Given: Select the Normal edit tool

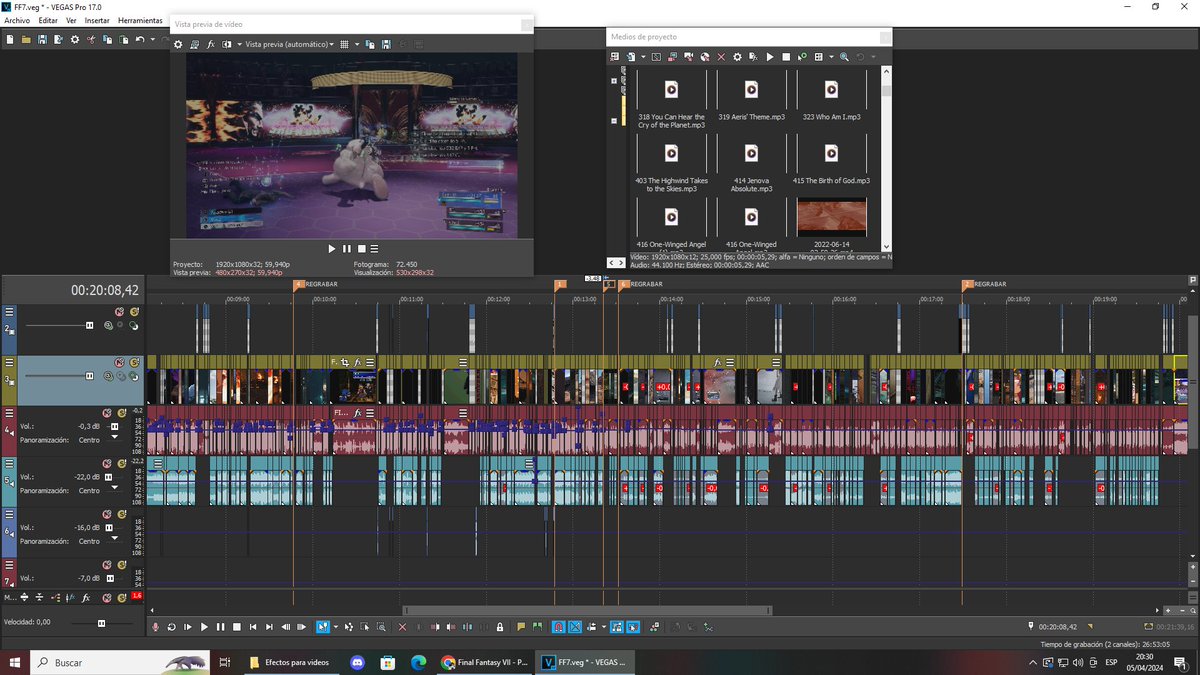Looking at the screenshot, I should (x=322, y=627).
